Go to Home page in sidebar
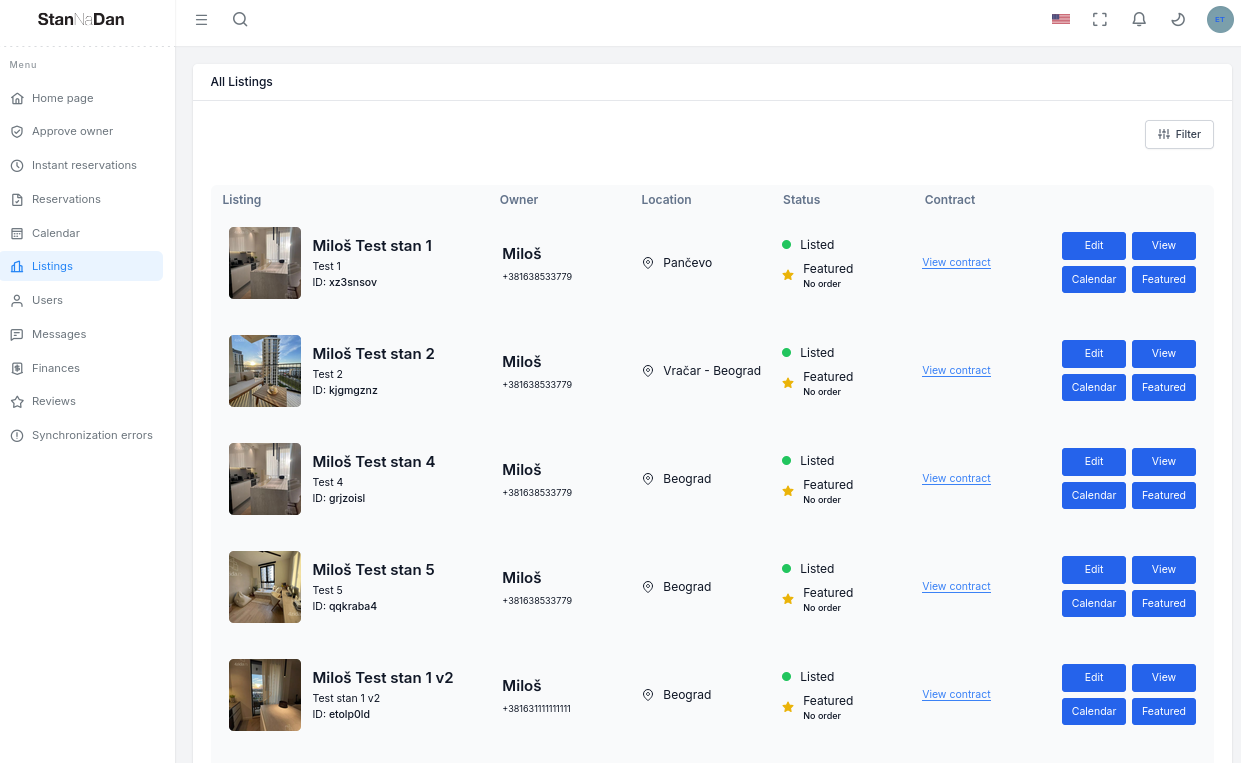1241x763 pixels. 82,98
